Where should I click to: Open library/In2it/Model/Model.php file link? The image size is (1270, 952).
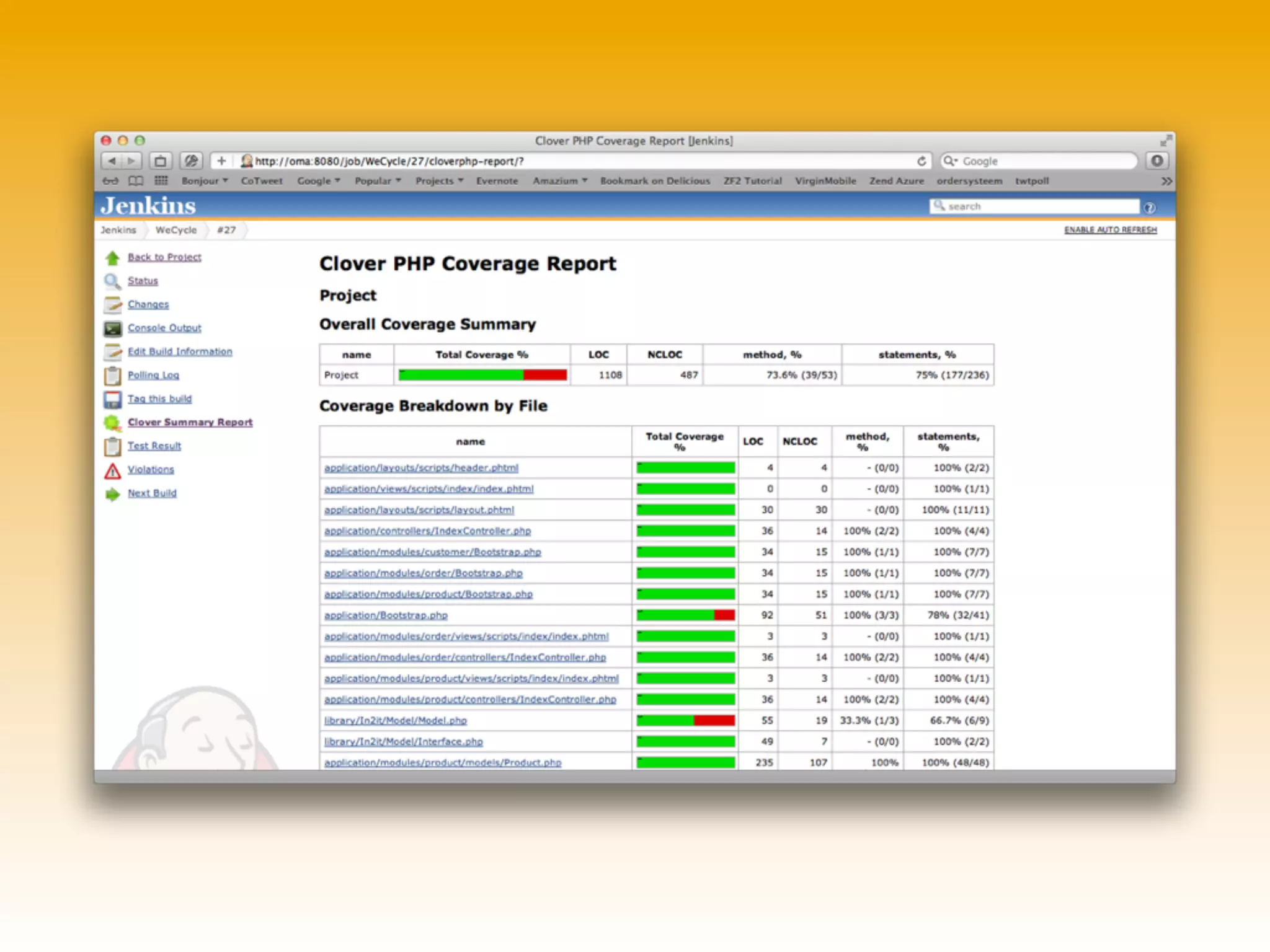coord(395,721)
